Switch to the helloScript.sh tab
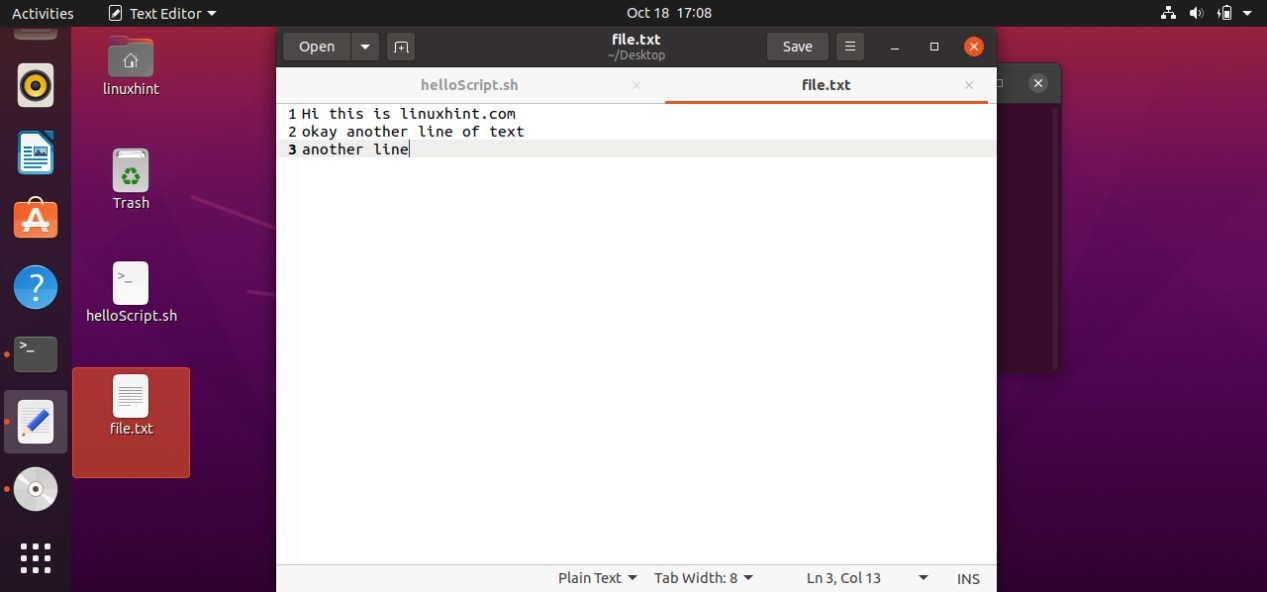The width and height of the screenshot is (1267, 592). (469, 85)
